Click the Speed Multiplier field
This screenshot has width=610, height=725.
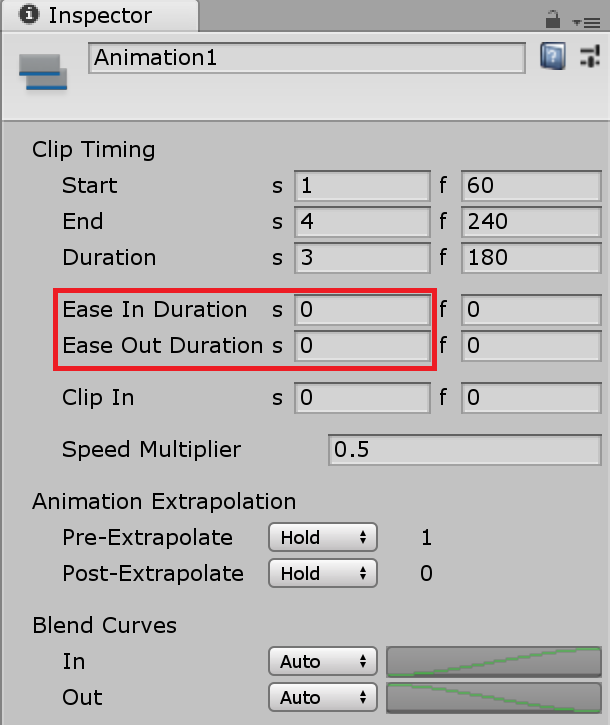[x=464, y=450]
